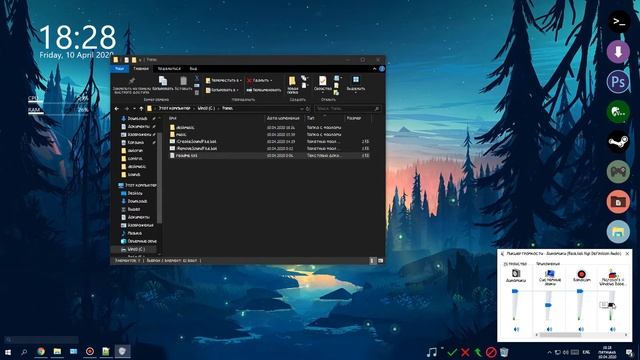640x360 pixels.
Task: Launch Photoshop from the desktop dock
Action: click(x=618, y=82)
